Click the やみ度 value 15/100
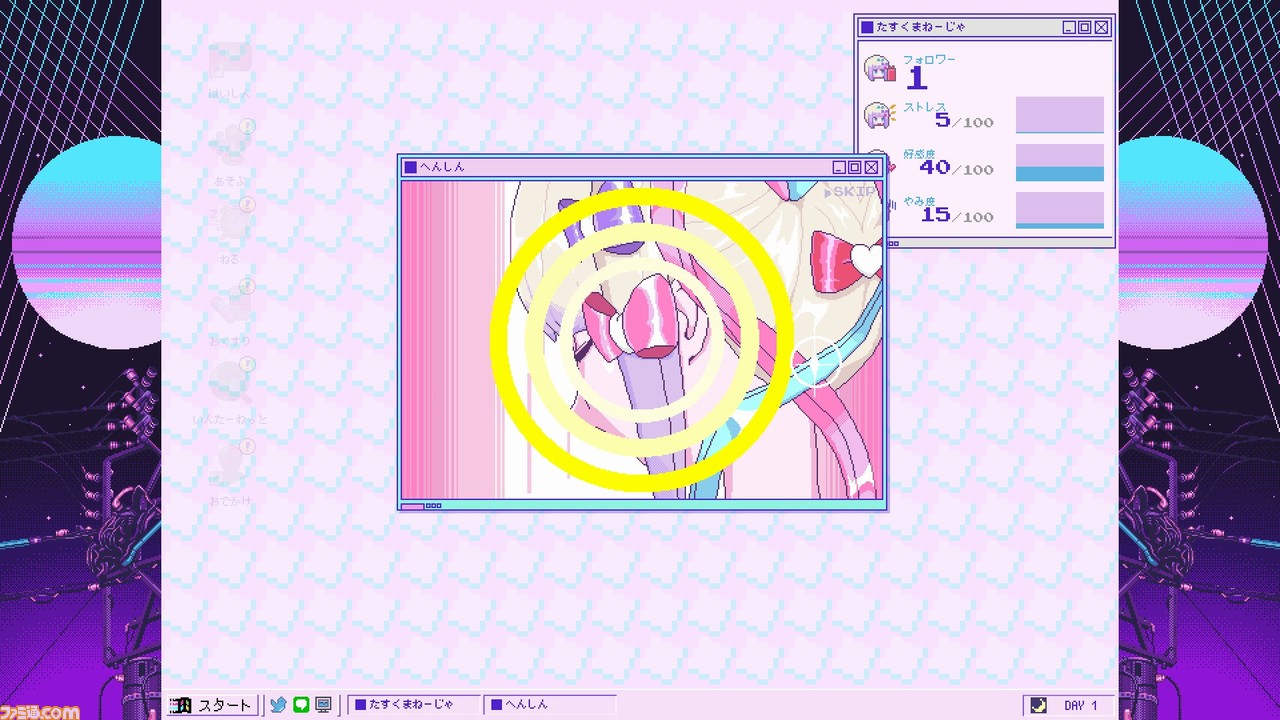This screenshot has width=1280, height=720. pos(956,215)
